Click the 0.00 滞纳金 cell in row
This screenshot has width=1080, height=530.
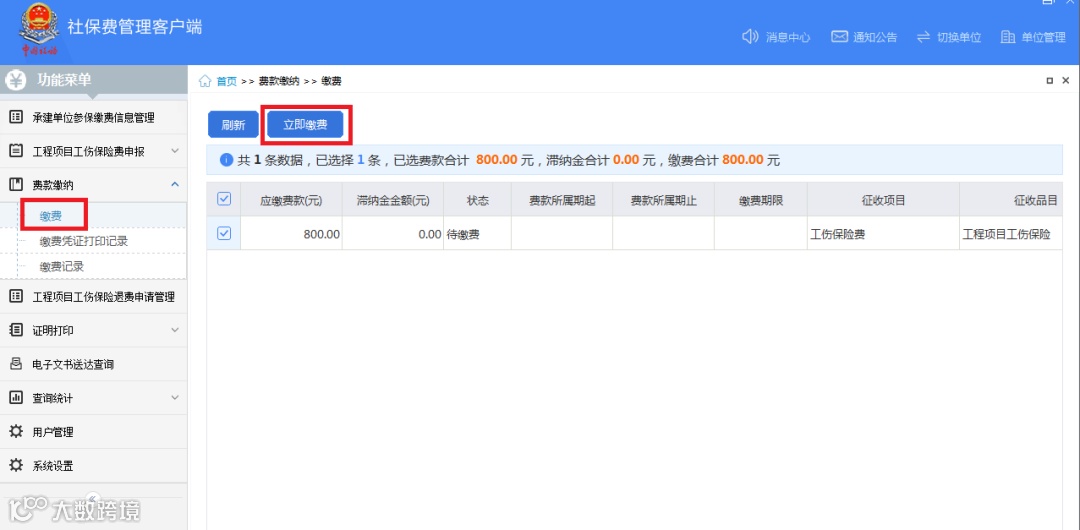point(393,234)
